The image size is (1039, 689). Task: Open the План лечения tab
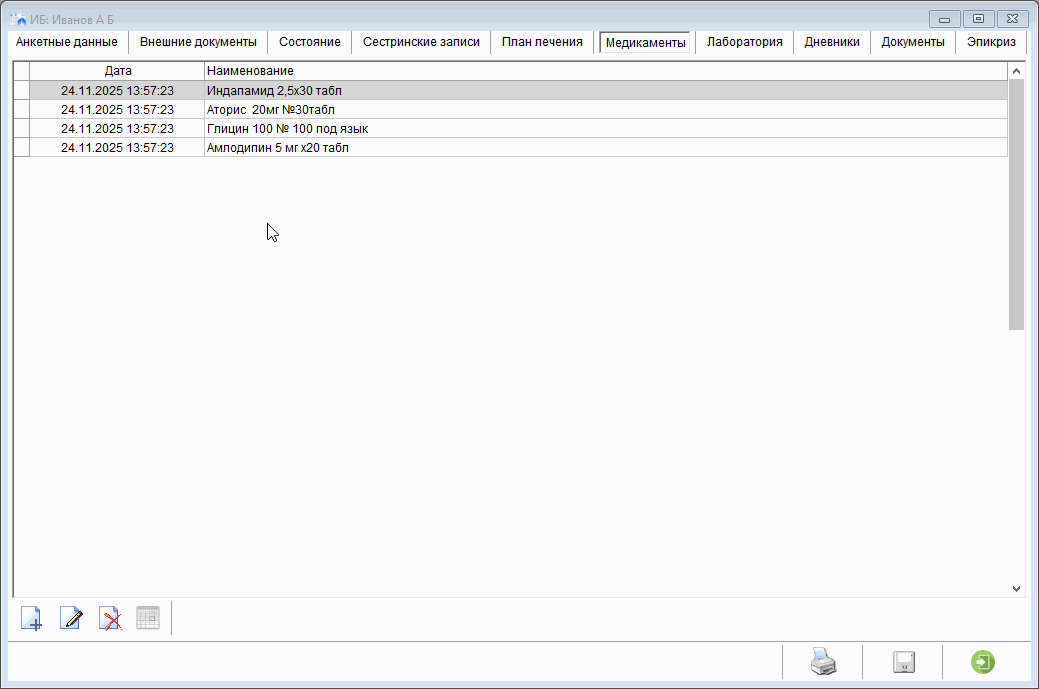point(542,42)
